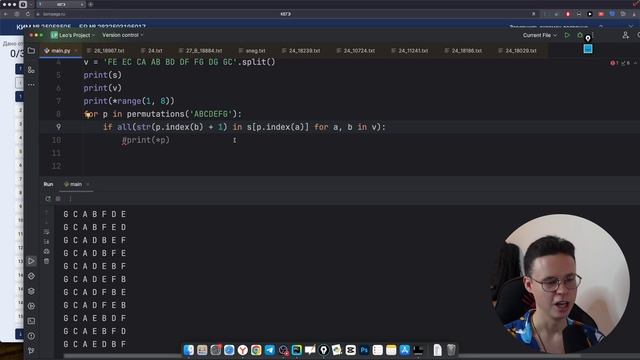Open new tab button in browser window
Viewport: 640px width, 360px height.
pos(91,4)
